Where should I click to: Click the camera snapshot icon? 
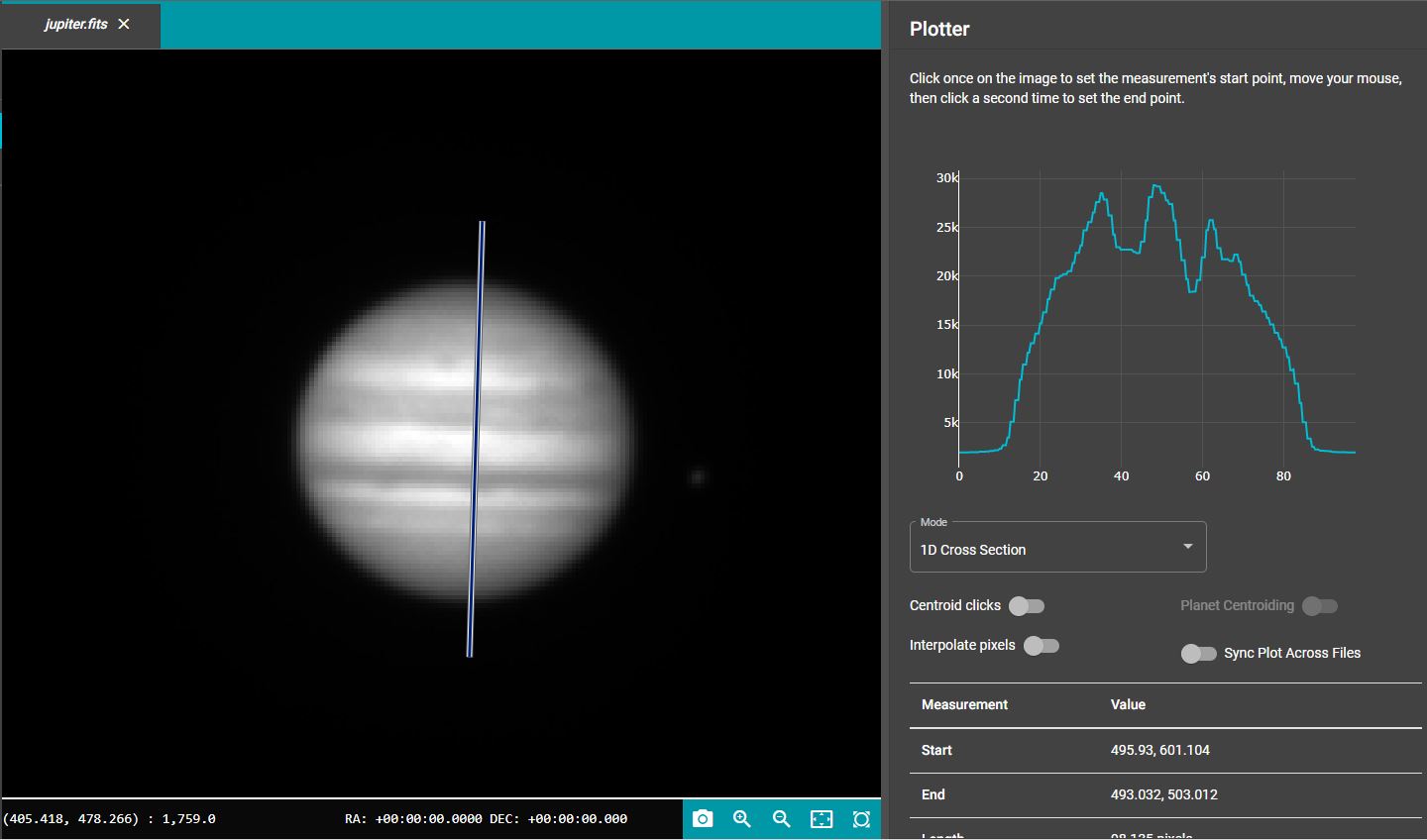pyautogui.click(x=703, y=819)
